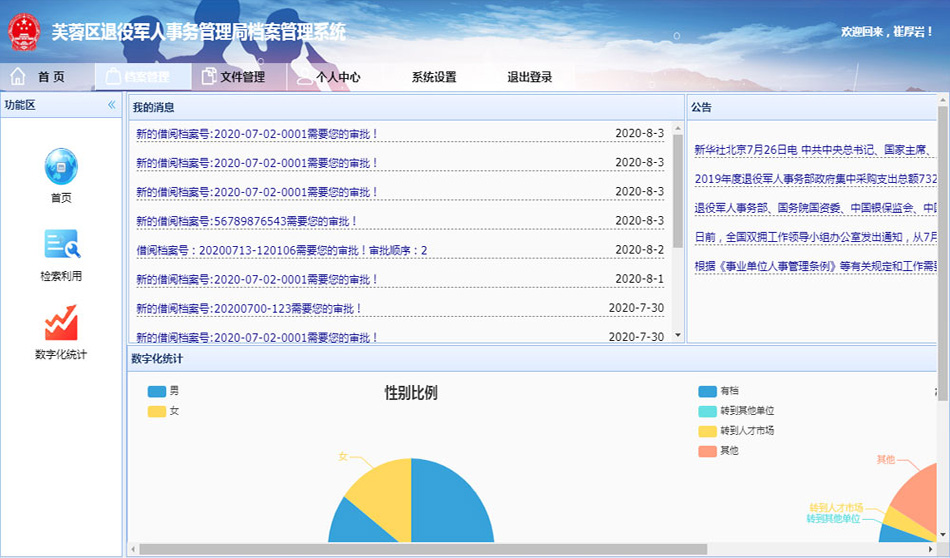Toggle 转到人才市场 legend item
Screen dimensions: 950x558
pyautogui.click(x=708, y=431)
